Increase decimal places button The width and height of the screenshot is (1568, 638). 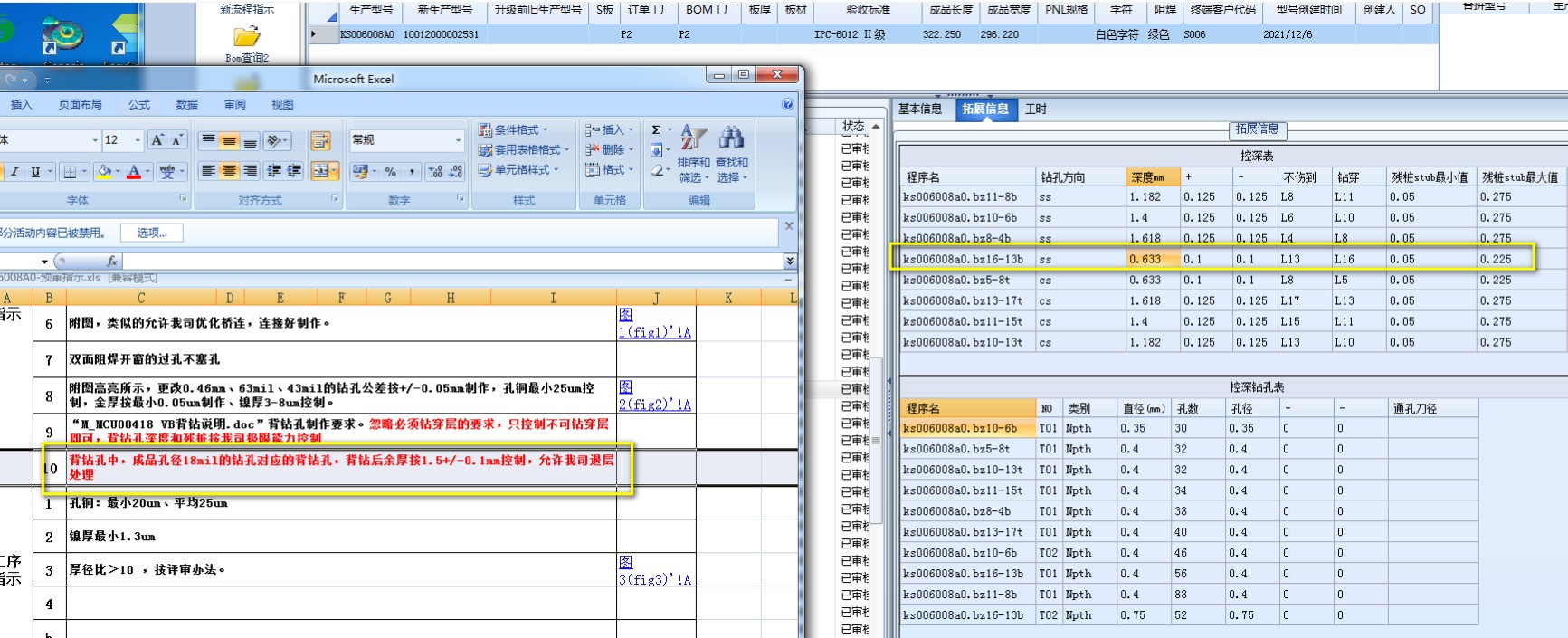(434, 171)
